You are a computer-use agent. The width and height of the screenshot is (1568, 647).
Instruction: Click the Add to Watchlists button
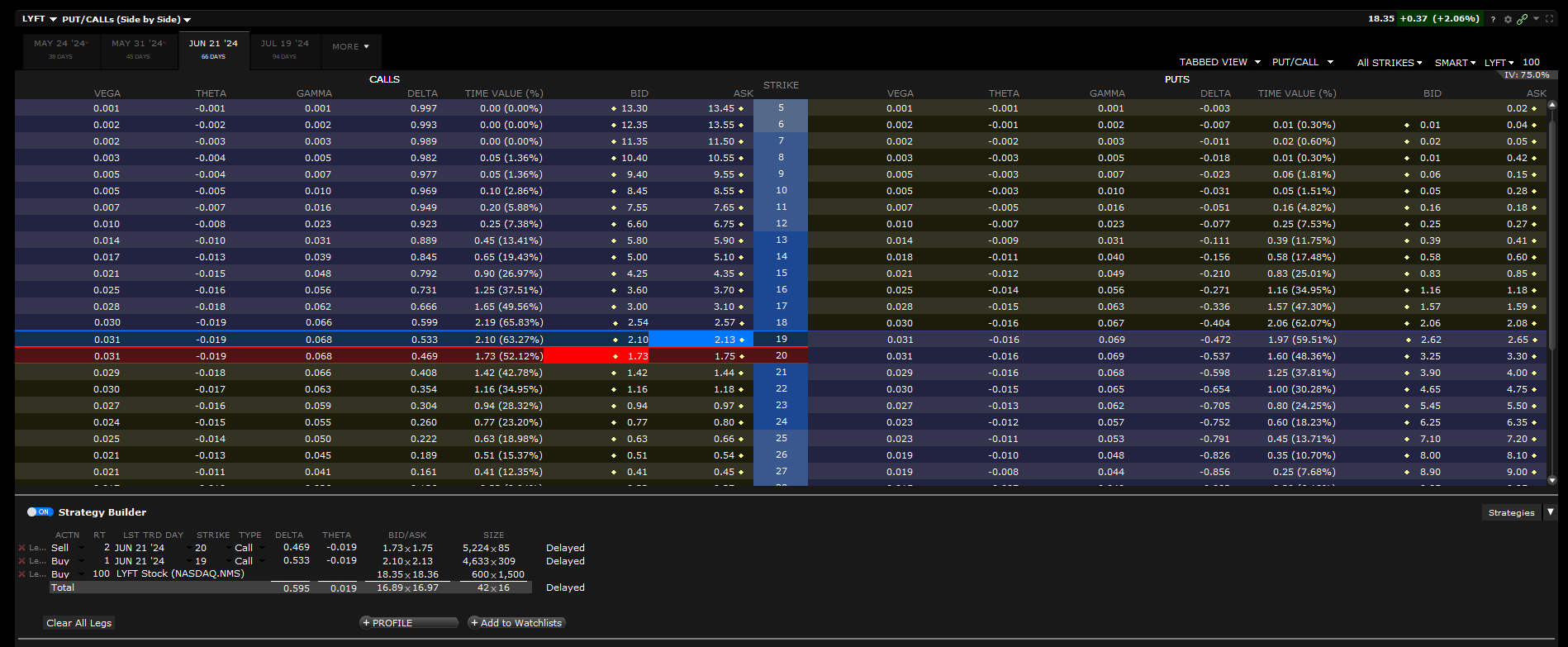click(x=516, y=623)
